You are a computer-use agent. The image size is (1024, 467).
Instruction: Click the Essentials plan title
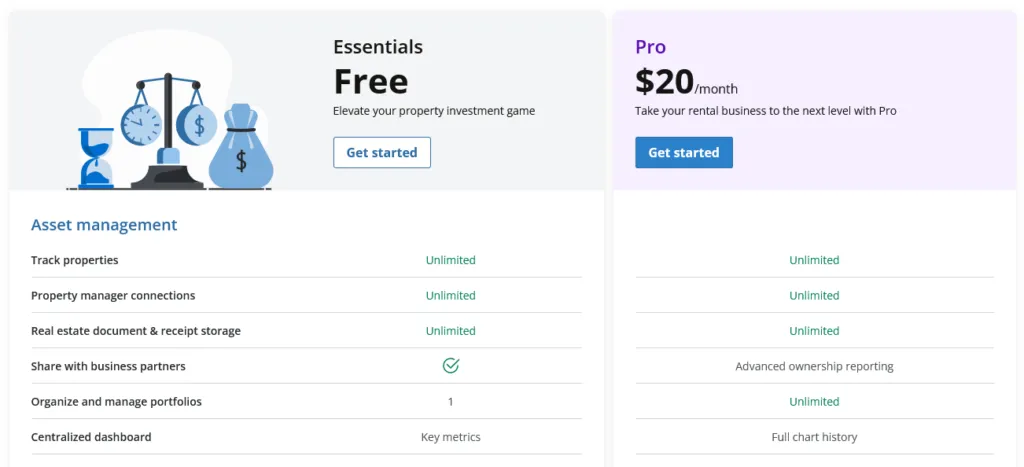pos(378,47)
